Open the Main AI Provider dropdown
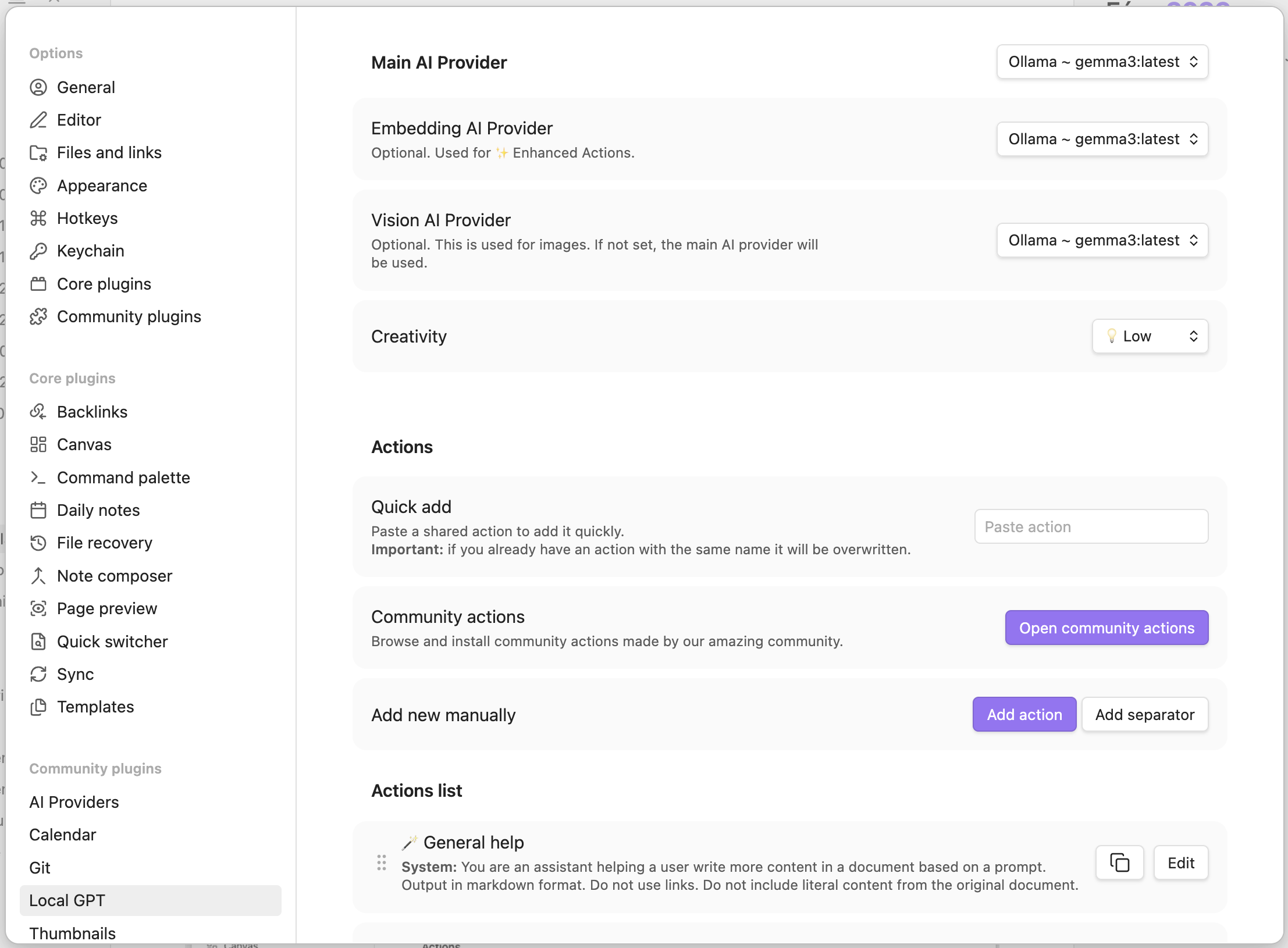 click(x=1102, y=62)
